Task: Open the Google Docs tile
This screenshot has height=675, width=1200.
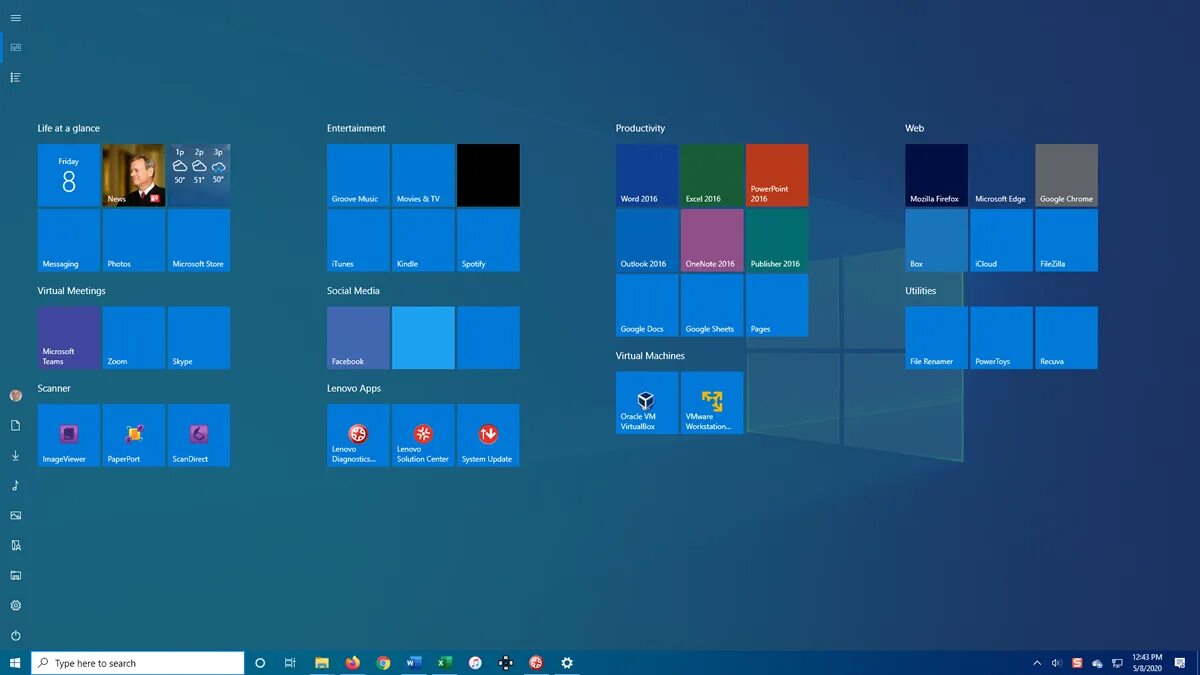Action: (x=647, y=305)
